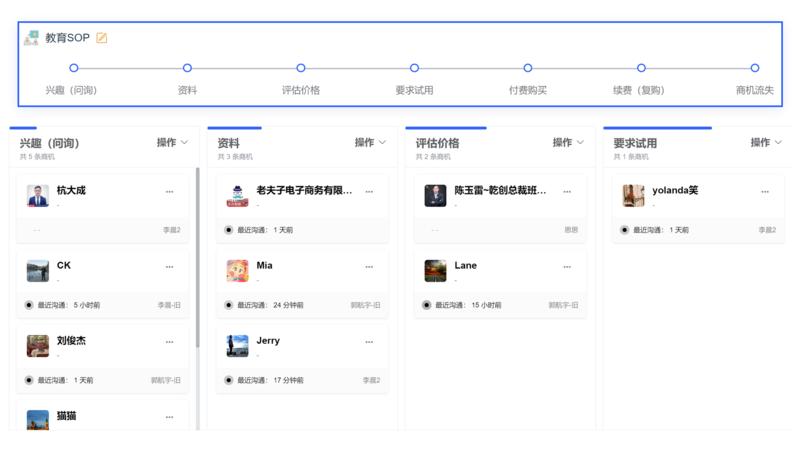This screenshot has height=450, width=800.
Task: Open more options on 刘俊杰 card
Action: pyautogui.click(x=169, y=342)
